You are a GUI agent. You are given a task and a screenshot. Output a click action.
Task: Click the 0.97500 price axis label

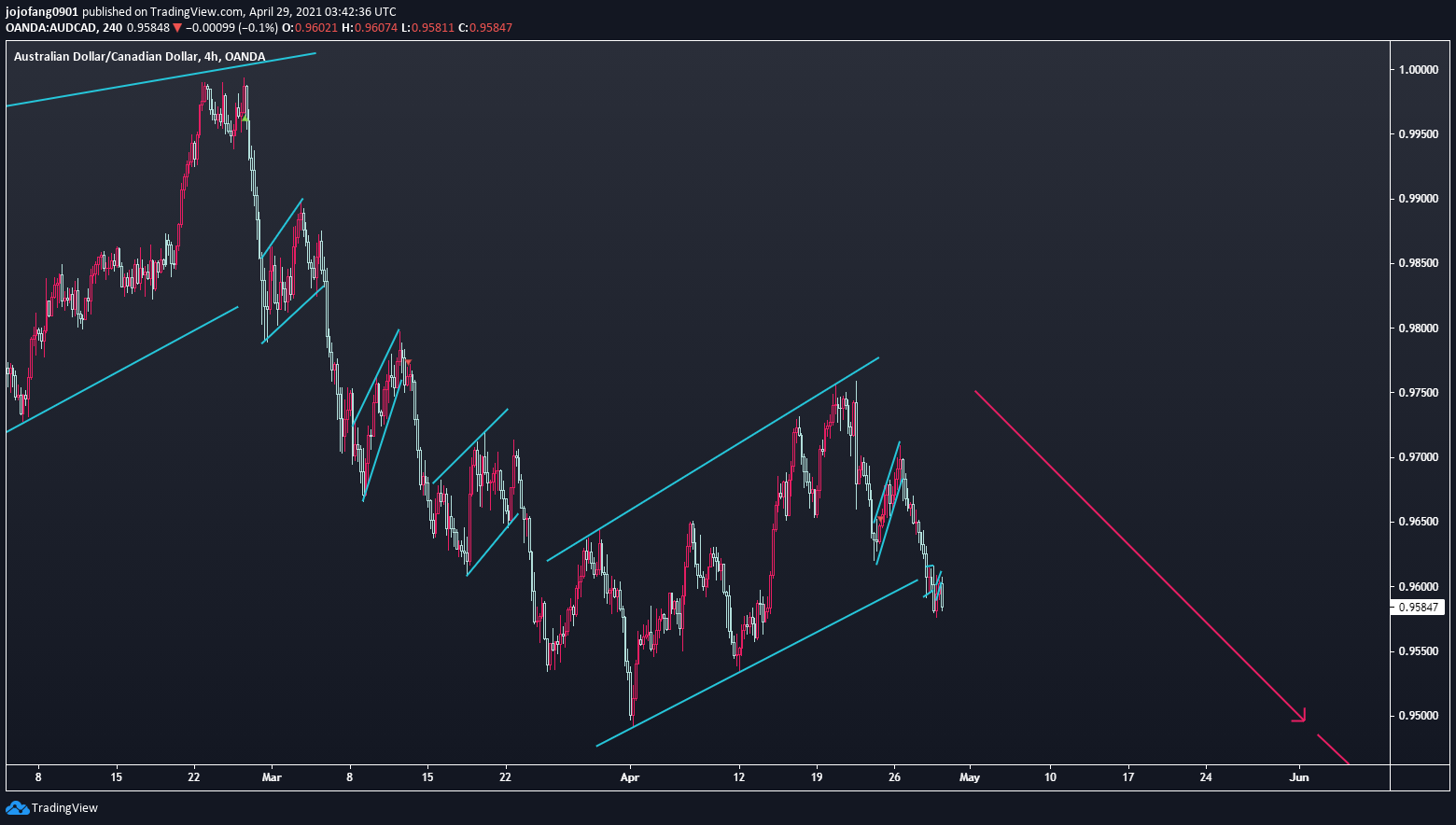[x=1418, y=393]
